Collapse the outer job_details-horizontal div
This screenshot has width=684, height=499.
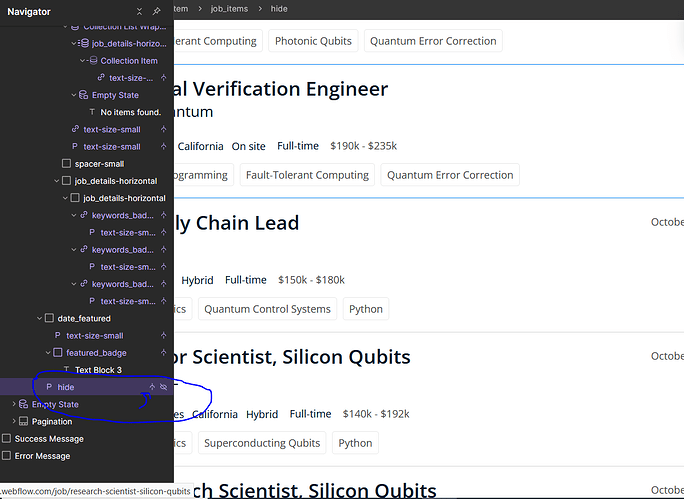click(56, 181)
